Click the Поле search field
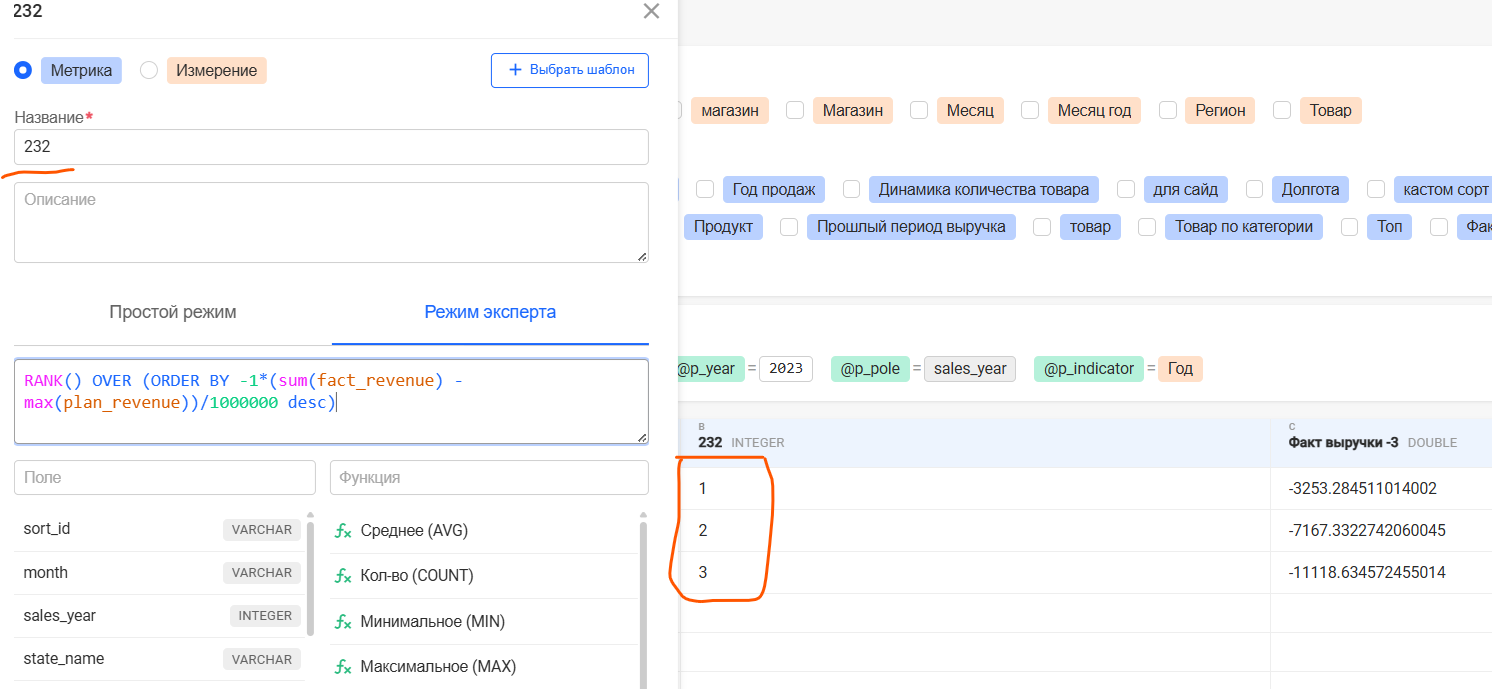This screenshot has height=689, width=1492. (165, 477)
